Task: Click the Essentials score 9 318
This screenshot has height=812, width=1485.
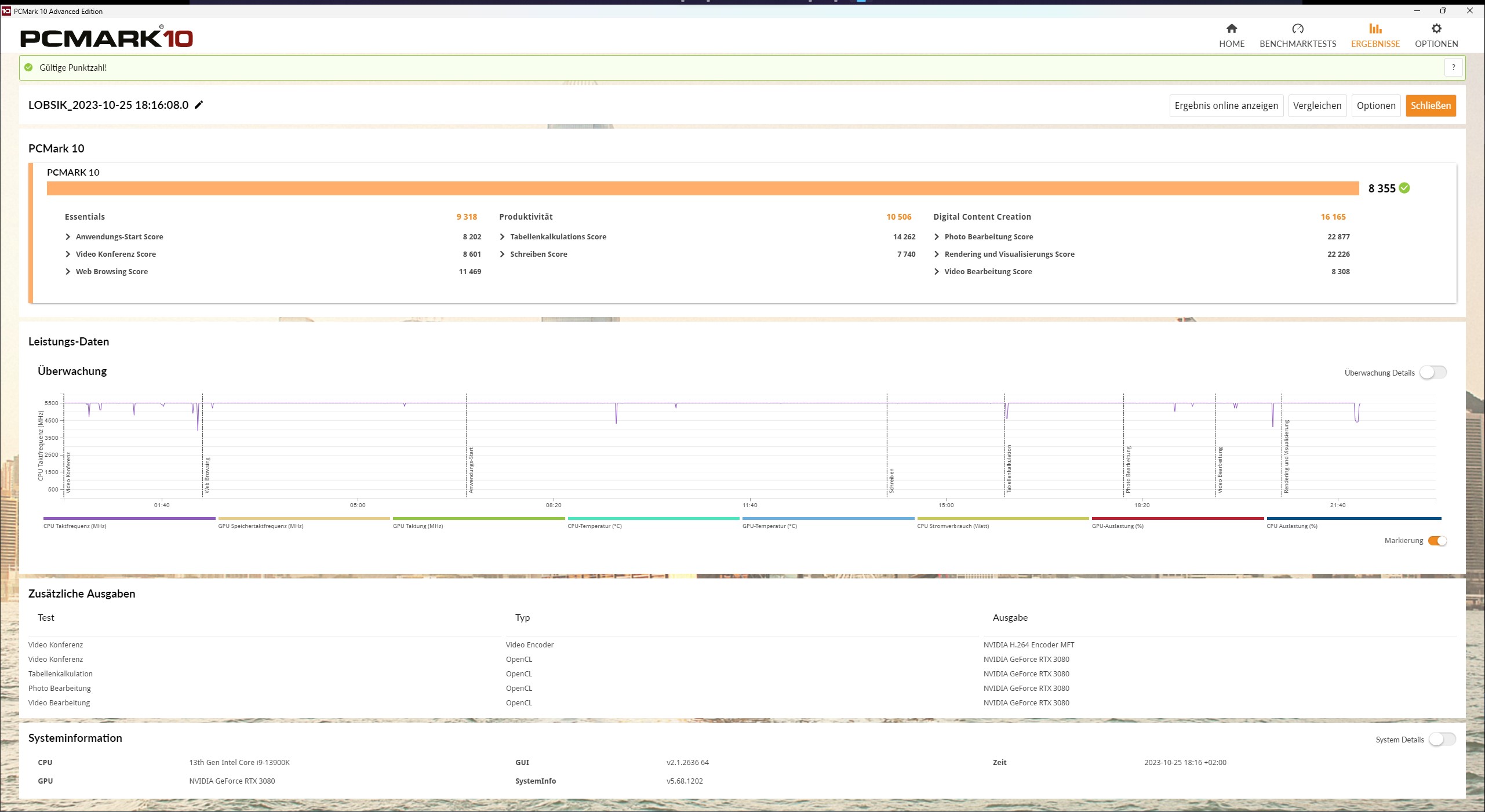Action: 467,217
